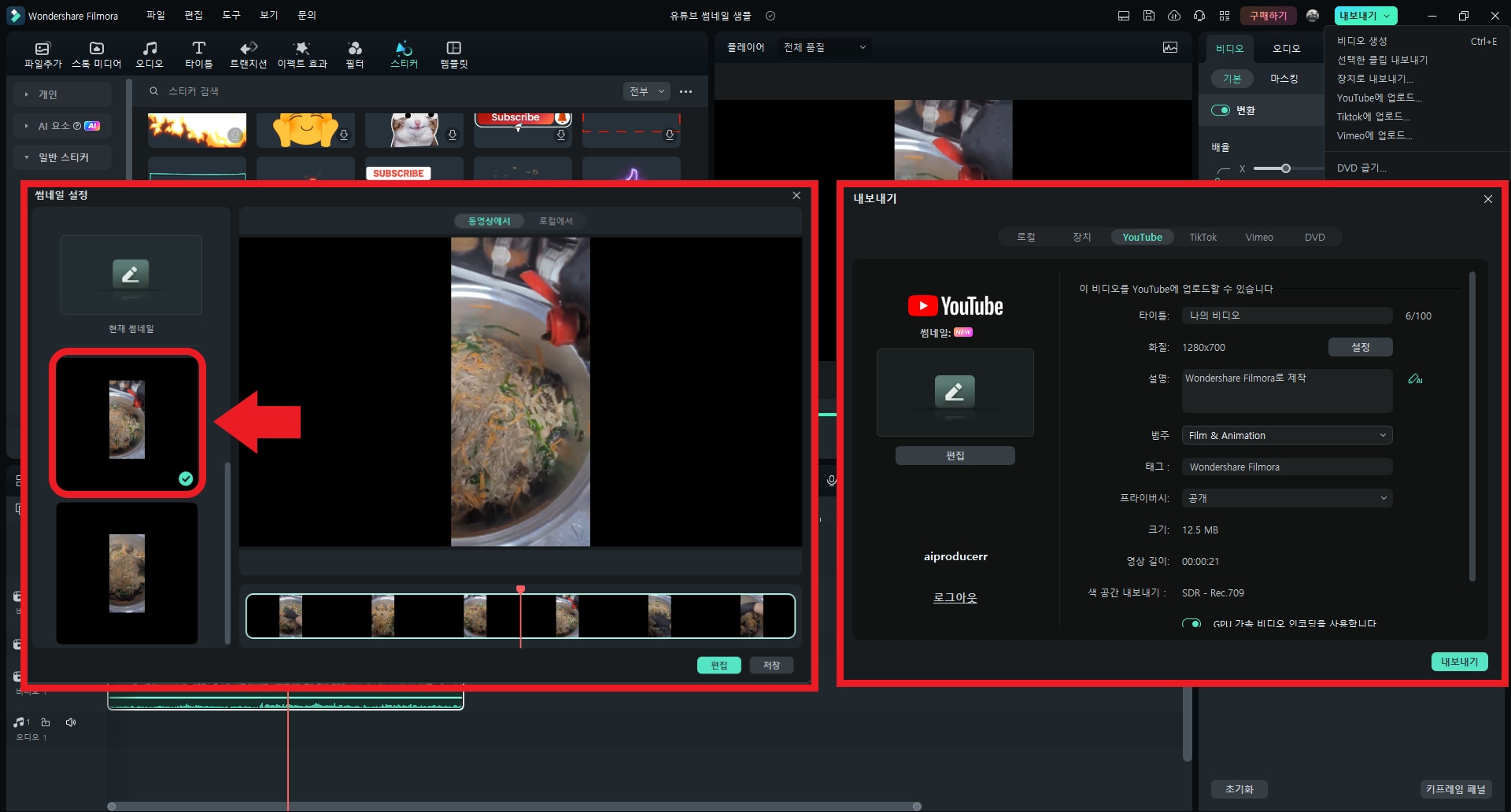Open the apps grid icon in title bar
Viewport: 1511px width, 812px height.
coord(1225,16)
